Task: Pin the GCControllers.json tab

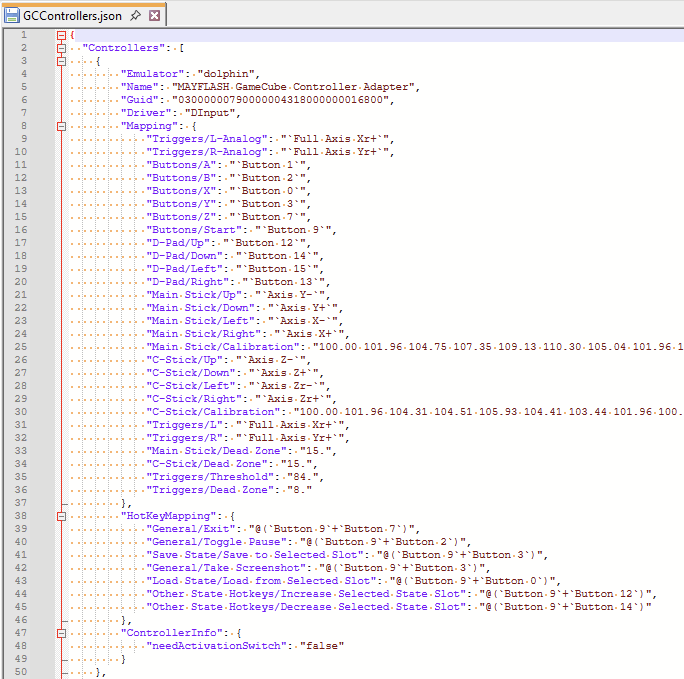Action: [135, 16]
